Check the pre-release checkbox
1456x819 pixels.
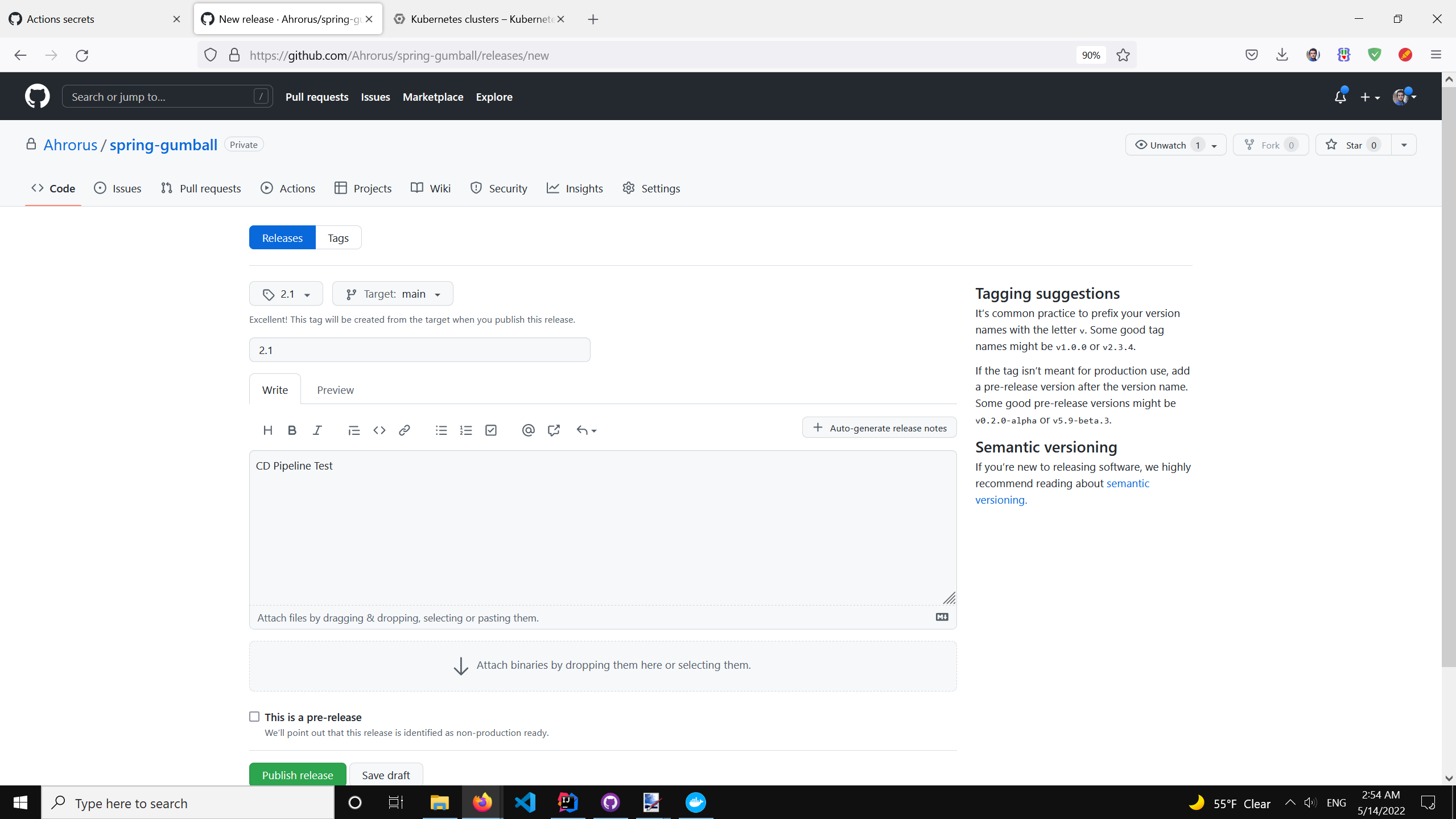point(254,717)
